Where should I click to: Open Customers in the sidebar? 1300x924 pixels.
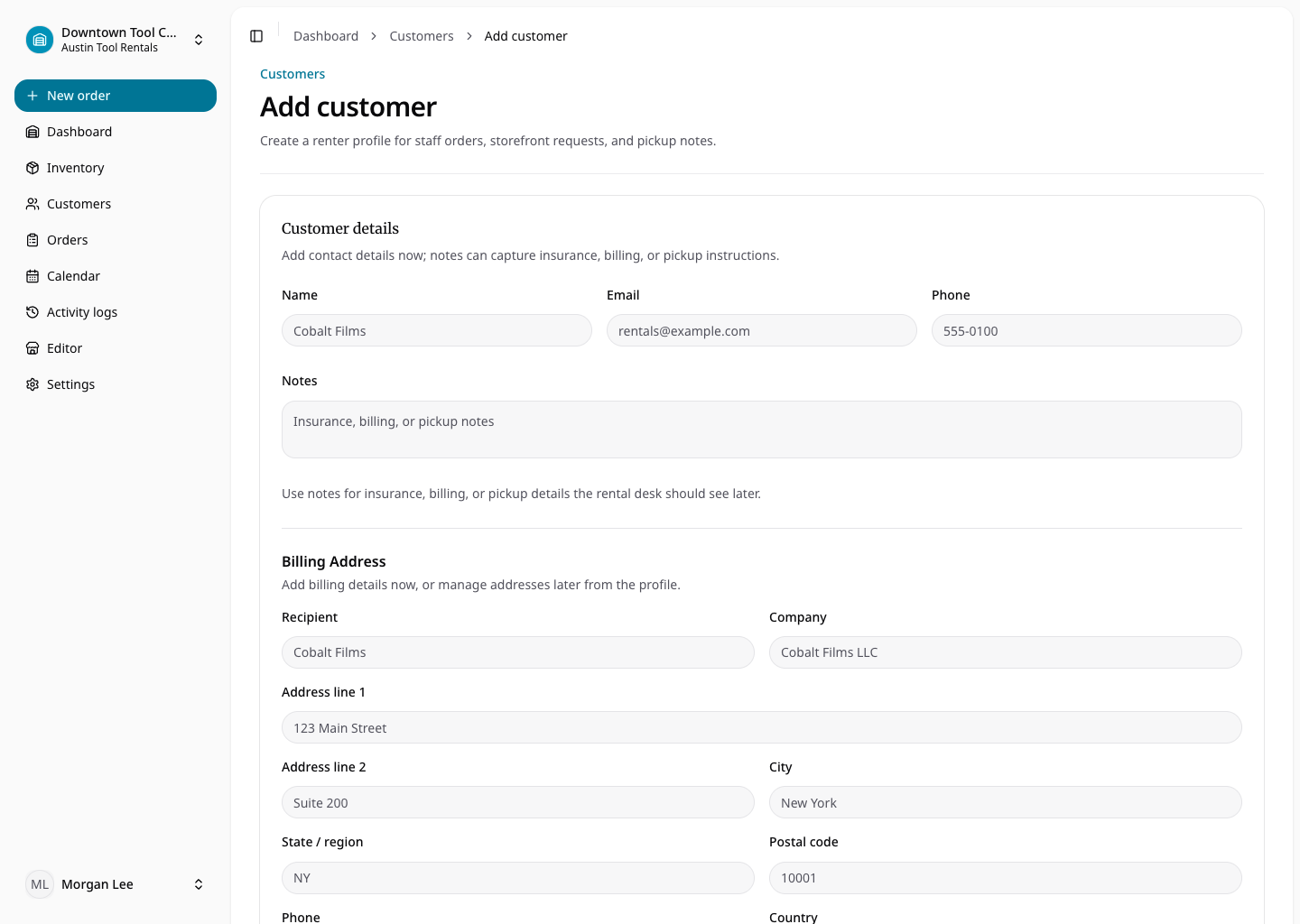click(x=116, y=204)
